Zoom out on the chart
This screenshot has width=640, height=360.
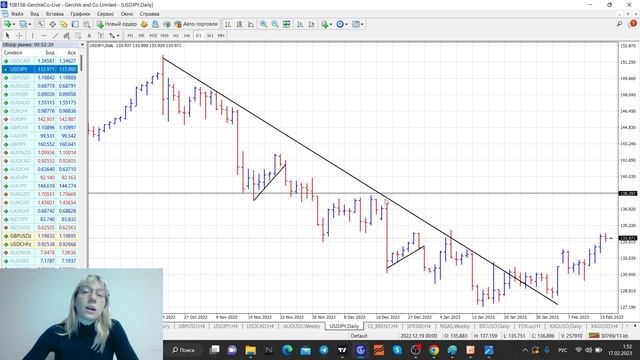coord(275,24)
